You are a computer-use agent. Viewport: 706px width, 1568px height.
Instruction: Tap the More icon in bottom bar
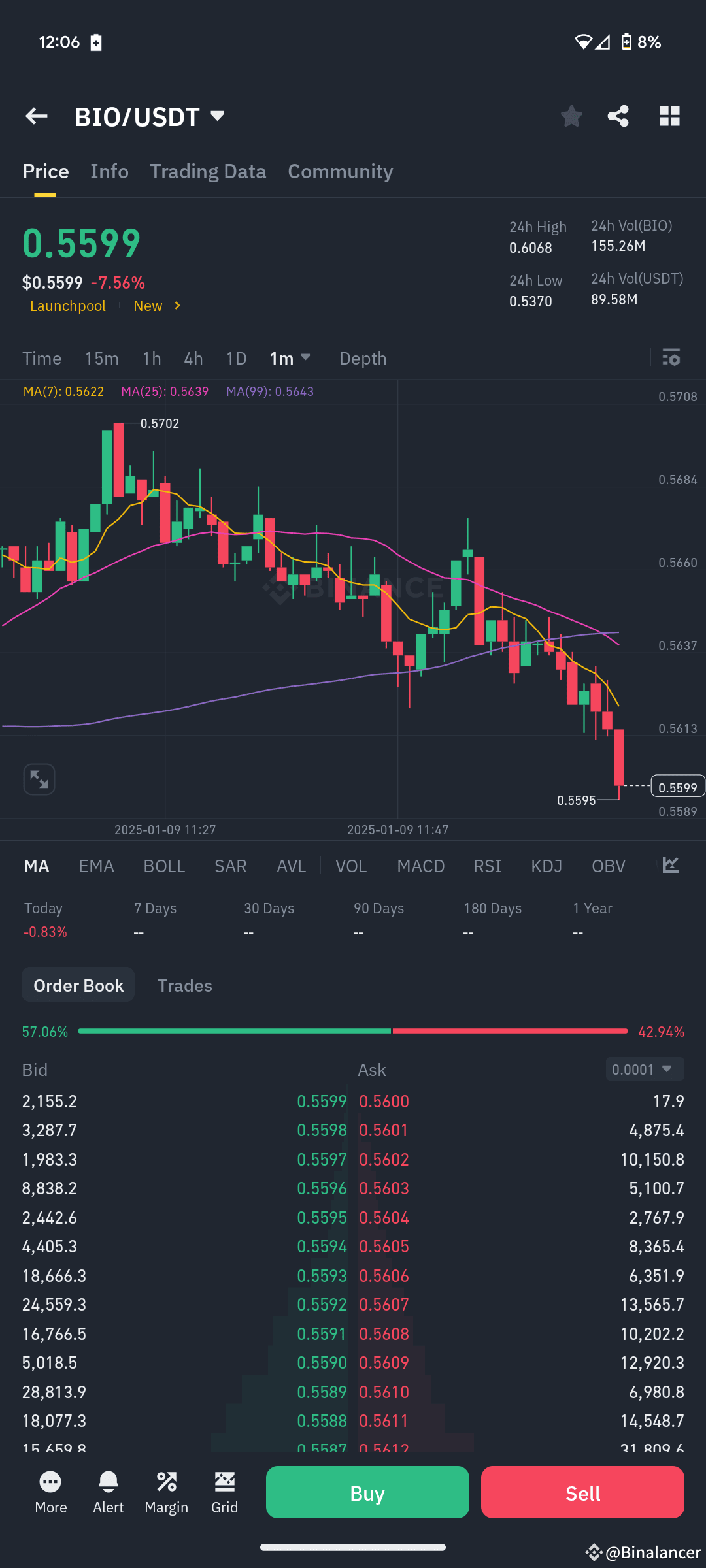tap(51, 1492)
